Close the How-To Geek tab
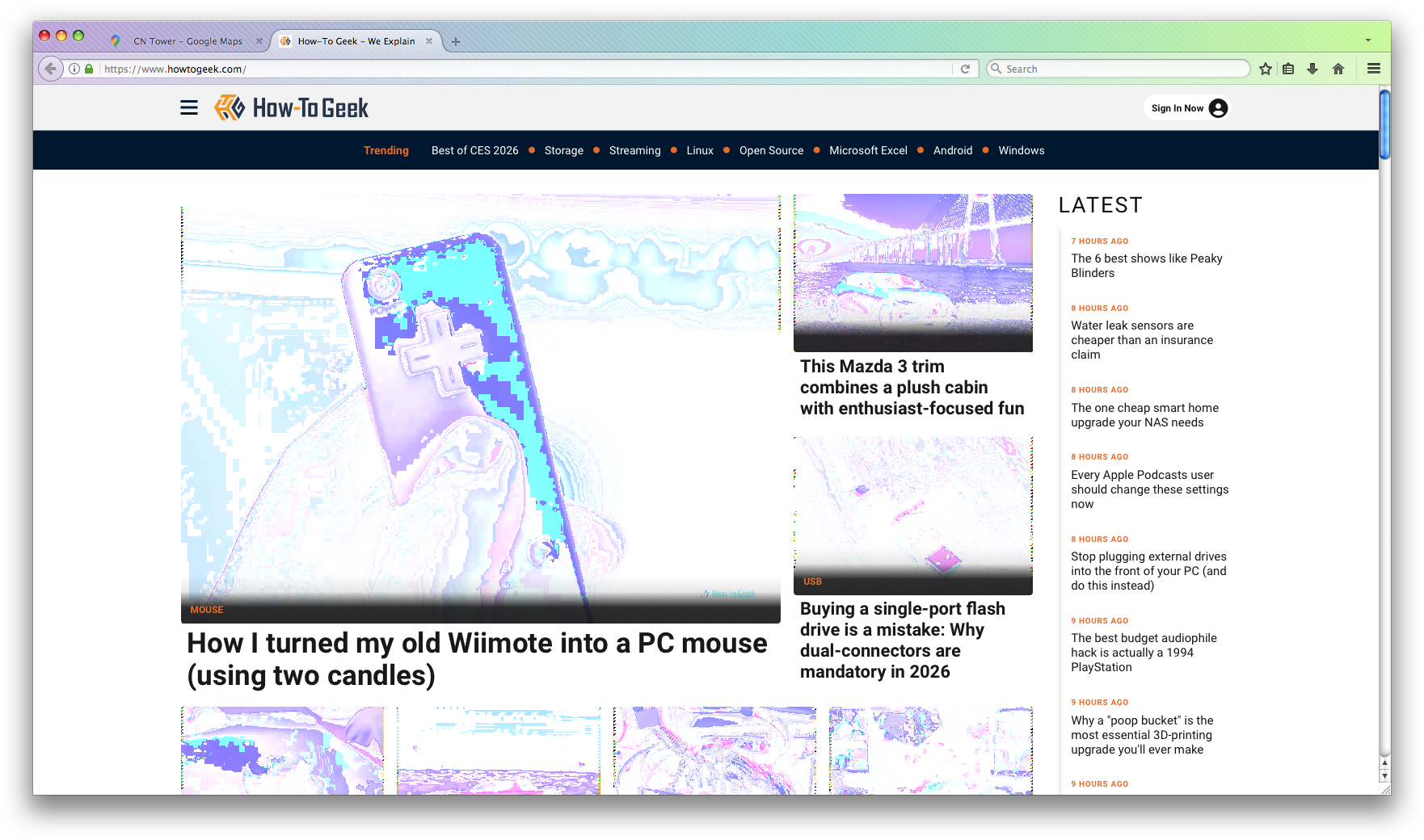Viewport: 1424px width, 840px height. pyautogui.click(x=429, y=41)
